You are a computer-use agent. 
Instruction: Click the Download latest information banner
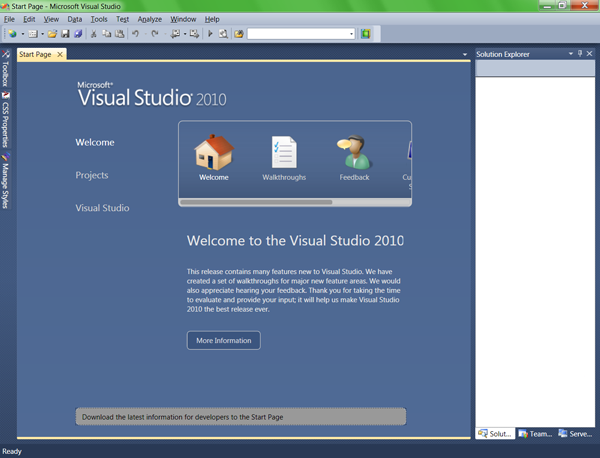pos(241,417)
